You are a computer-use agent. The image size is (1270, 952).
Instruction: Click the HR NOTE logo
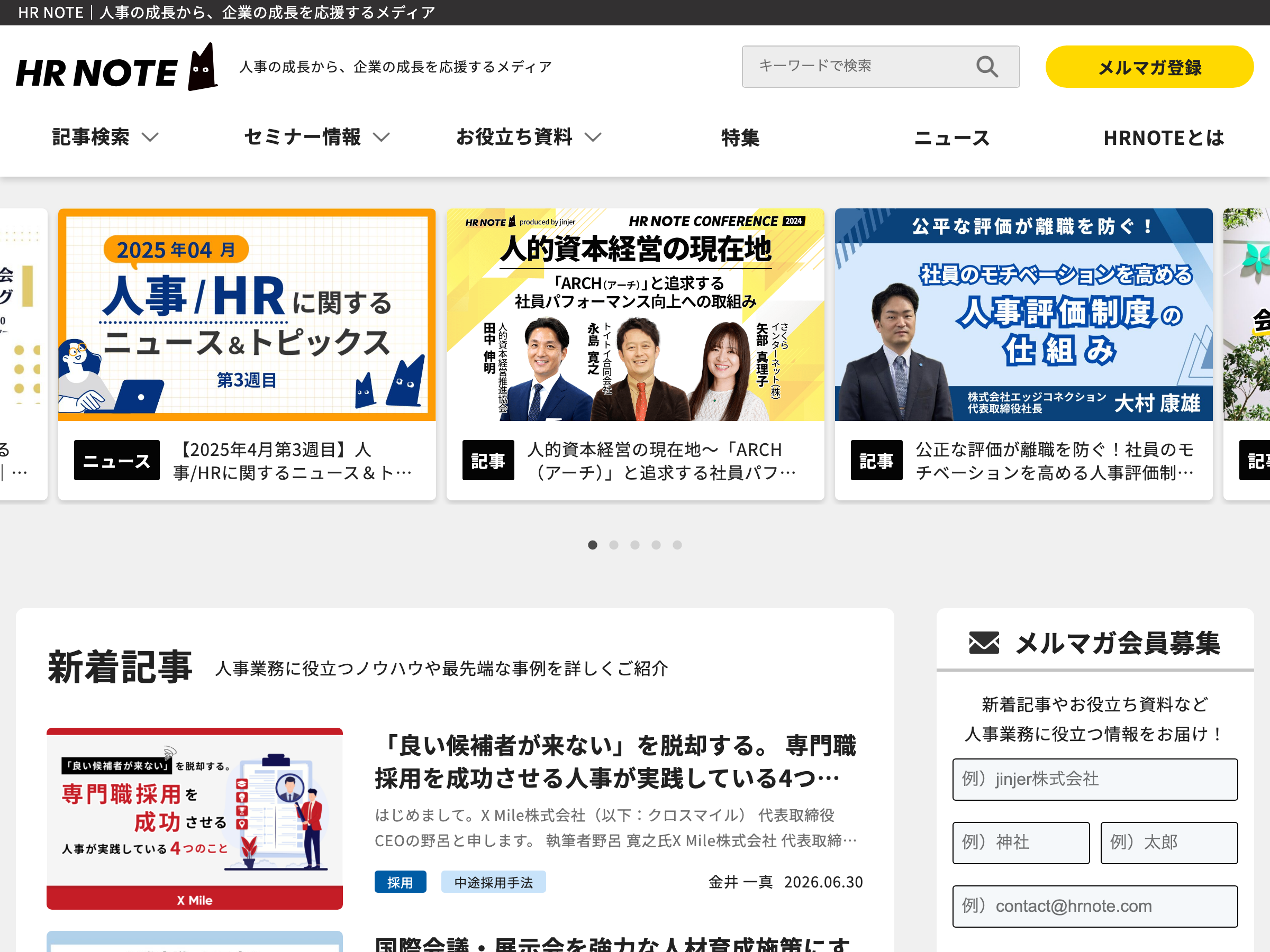click(x=116, y=67)
